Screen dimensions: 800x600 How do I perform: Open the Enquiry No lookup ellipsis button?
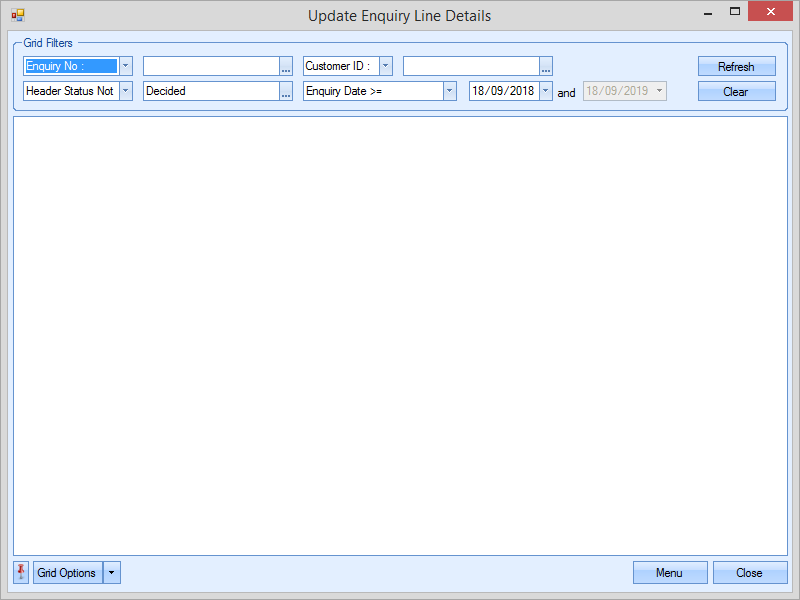coord(286,66)
